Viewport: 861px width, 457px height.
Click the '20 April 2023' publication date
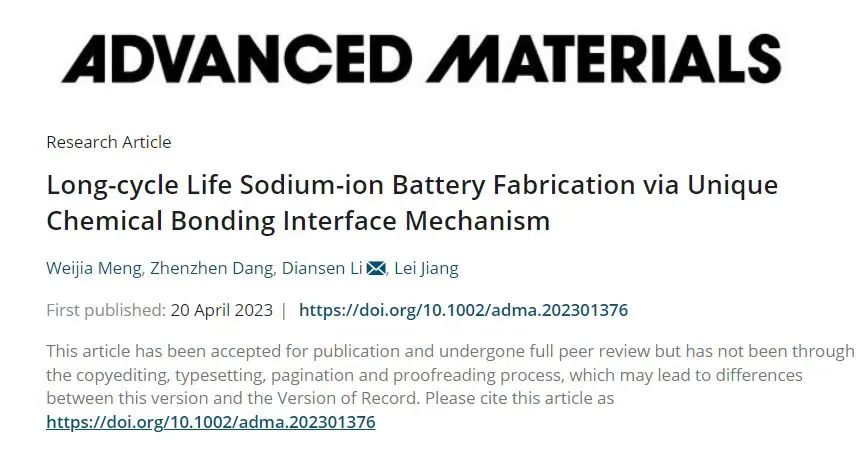point(221,310)
